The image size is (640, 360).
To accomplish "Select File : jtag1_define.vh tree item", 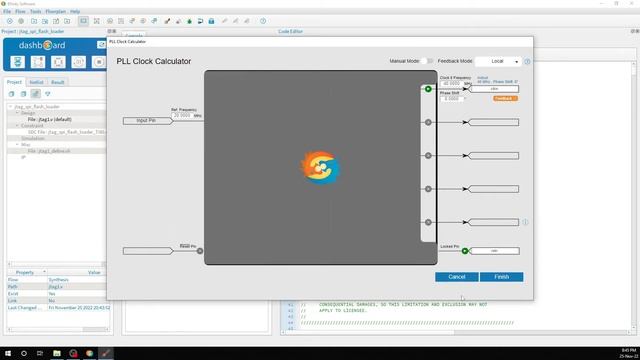I will 49,151.
